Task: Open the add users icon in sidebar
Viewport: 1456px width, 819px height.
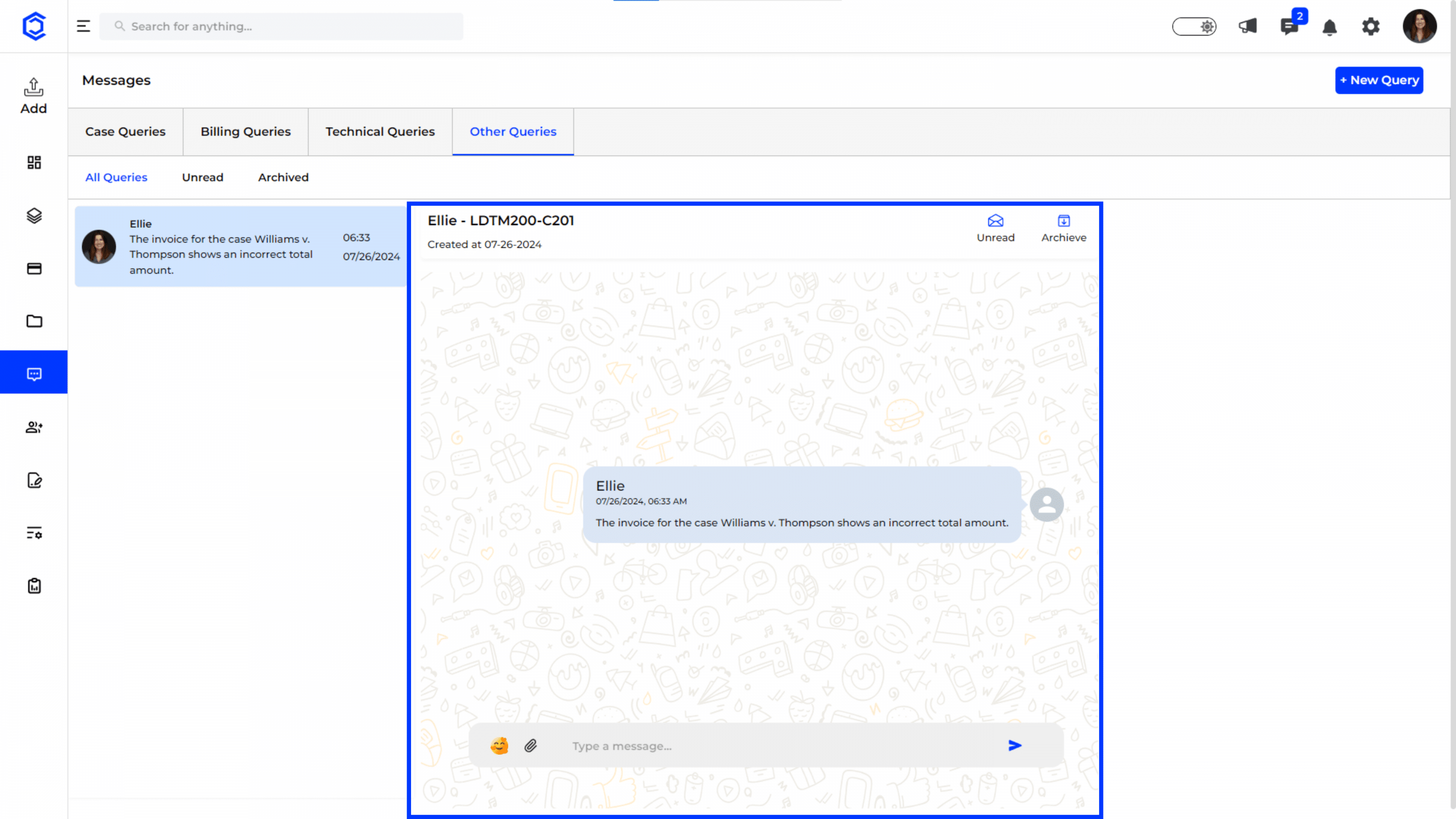Action: point(34,427)
